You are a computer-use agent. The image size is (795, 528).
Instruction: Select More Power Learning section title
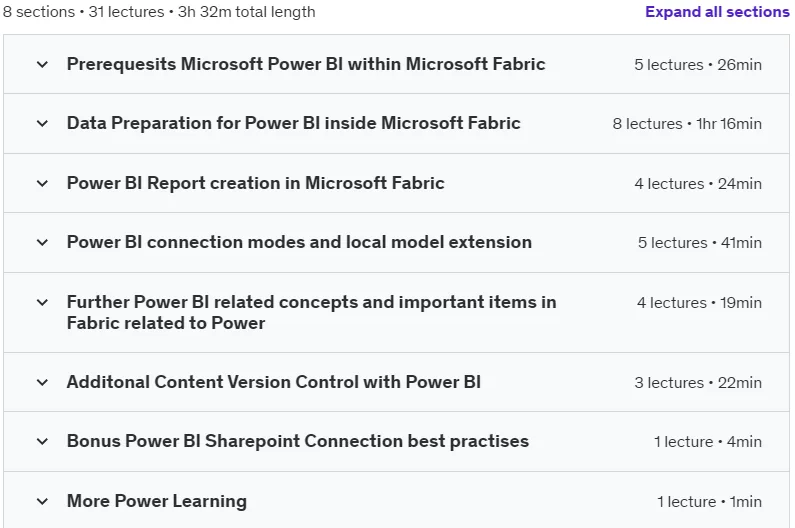[157, 502]
